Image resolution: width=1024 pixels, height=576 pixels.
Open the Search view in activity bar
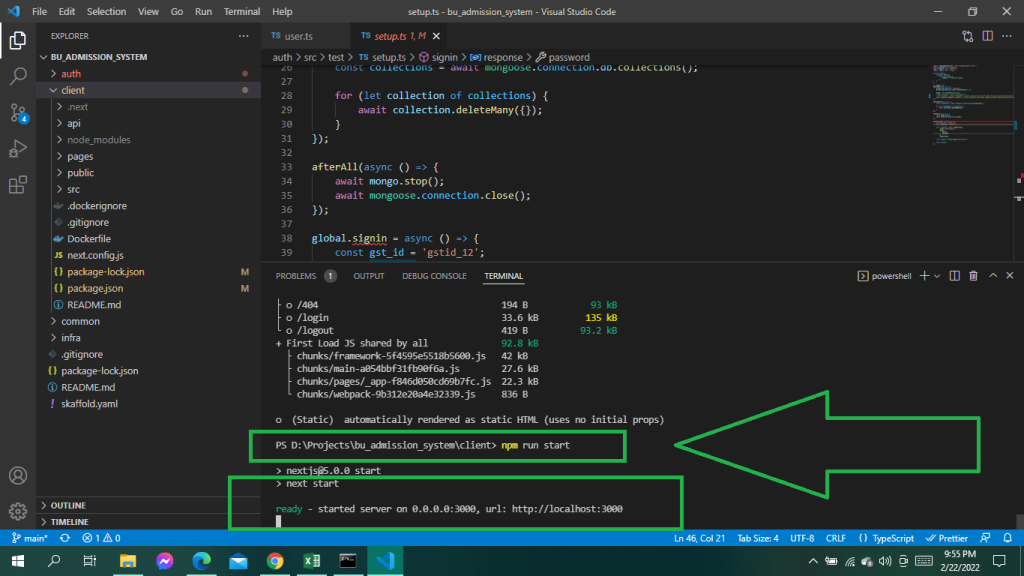18,76
